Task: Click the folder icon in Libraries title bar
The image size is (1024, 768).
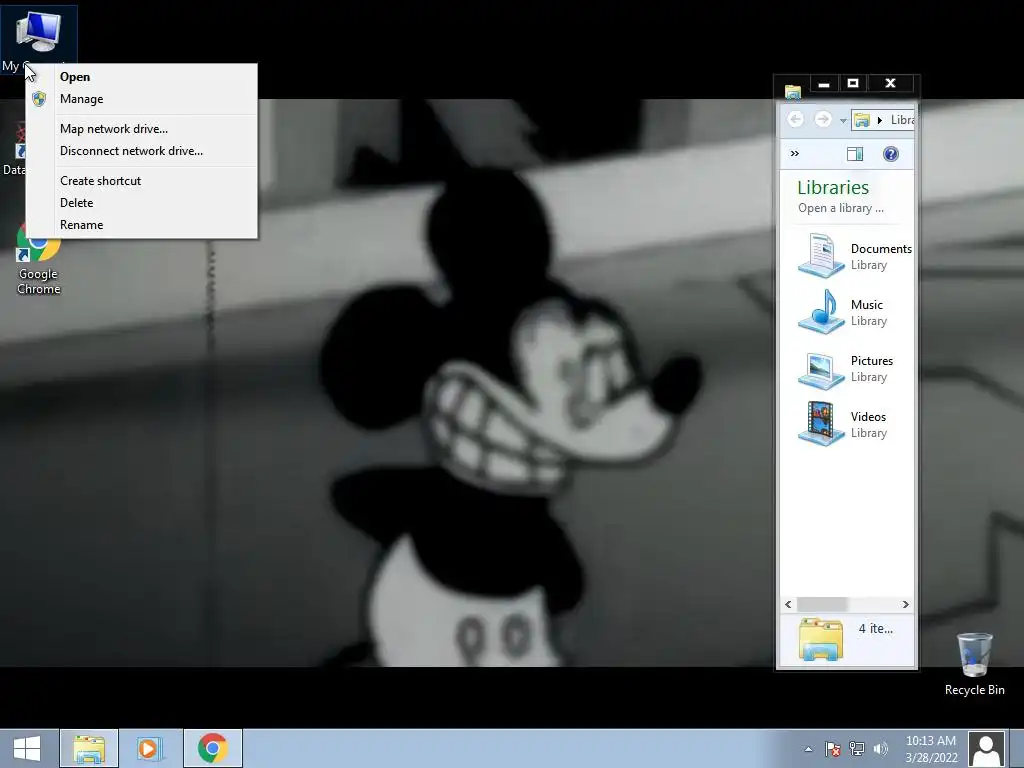Action: click(x=793, y=92)
